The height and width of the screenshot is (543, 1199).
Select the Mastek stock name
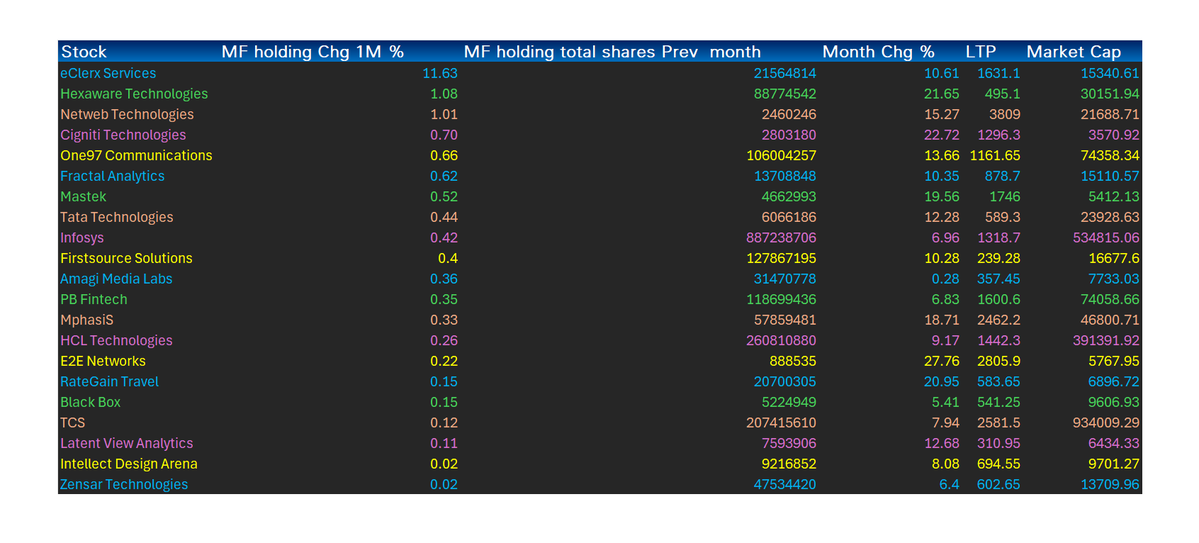pyautogui.click(x=83, y=197)
